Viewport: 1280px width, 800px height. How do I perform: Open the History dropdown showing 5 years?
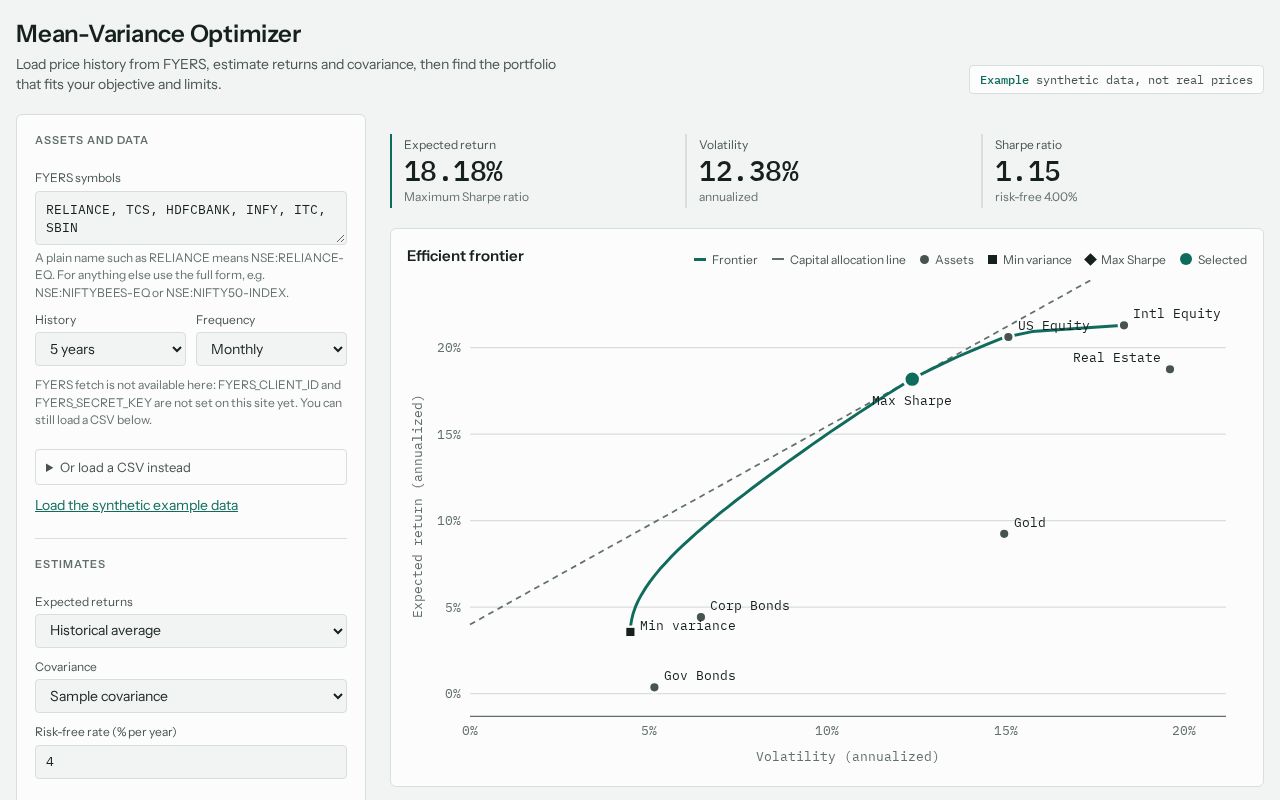(x=110, y=349)
